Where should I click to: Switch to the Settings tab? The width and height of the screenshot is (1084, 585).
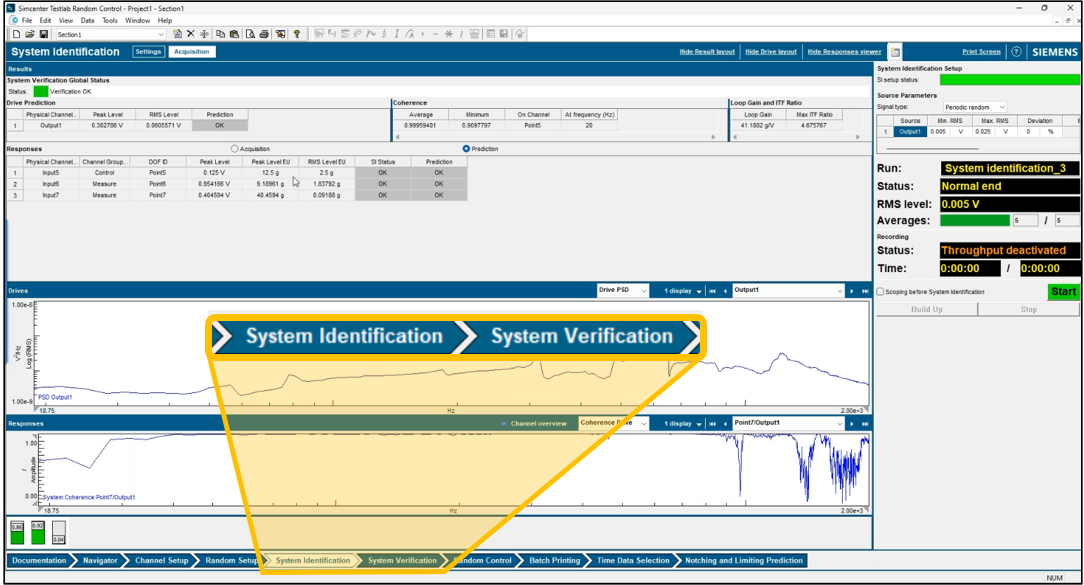click(149, 52)
